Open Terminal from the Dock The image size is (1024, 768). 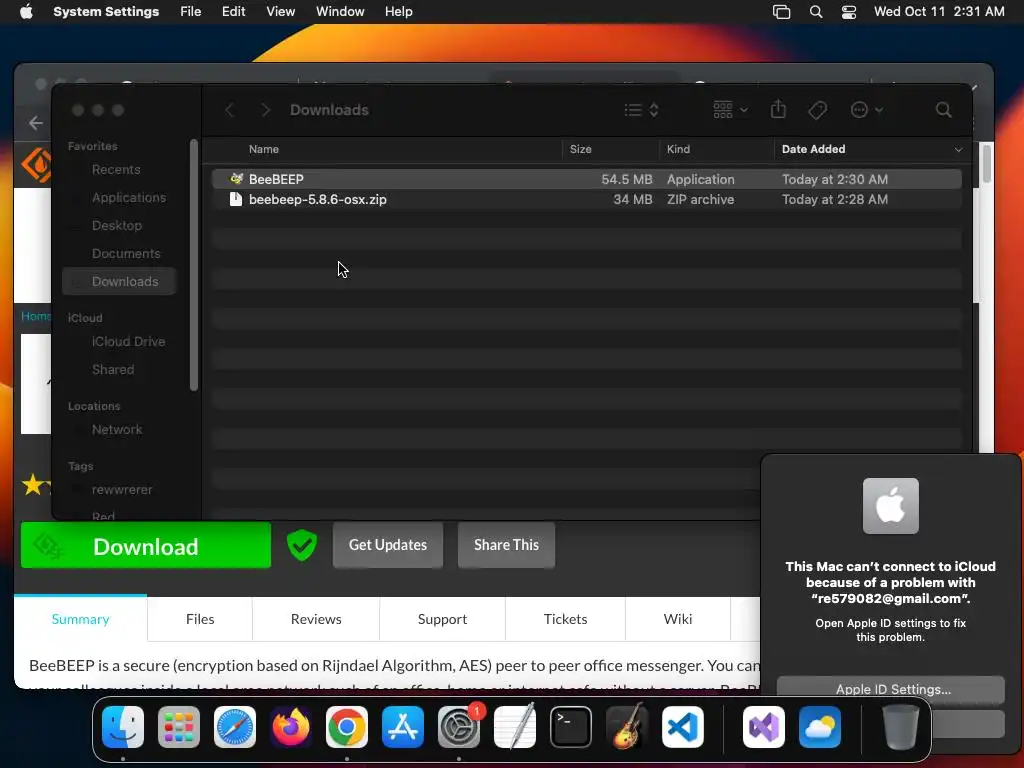(x=571, y=727)
